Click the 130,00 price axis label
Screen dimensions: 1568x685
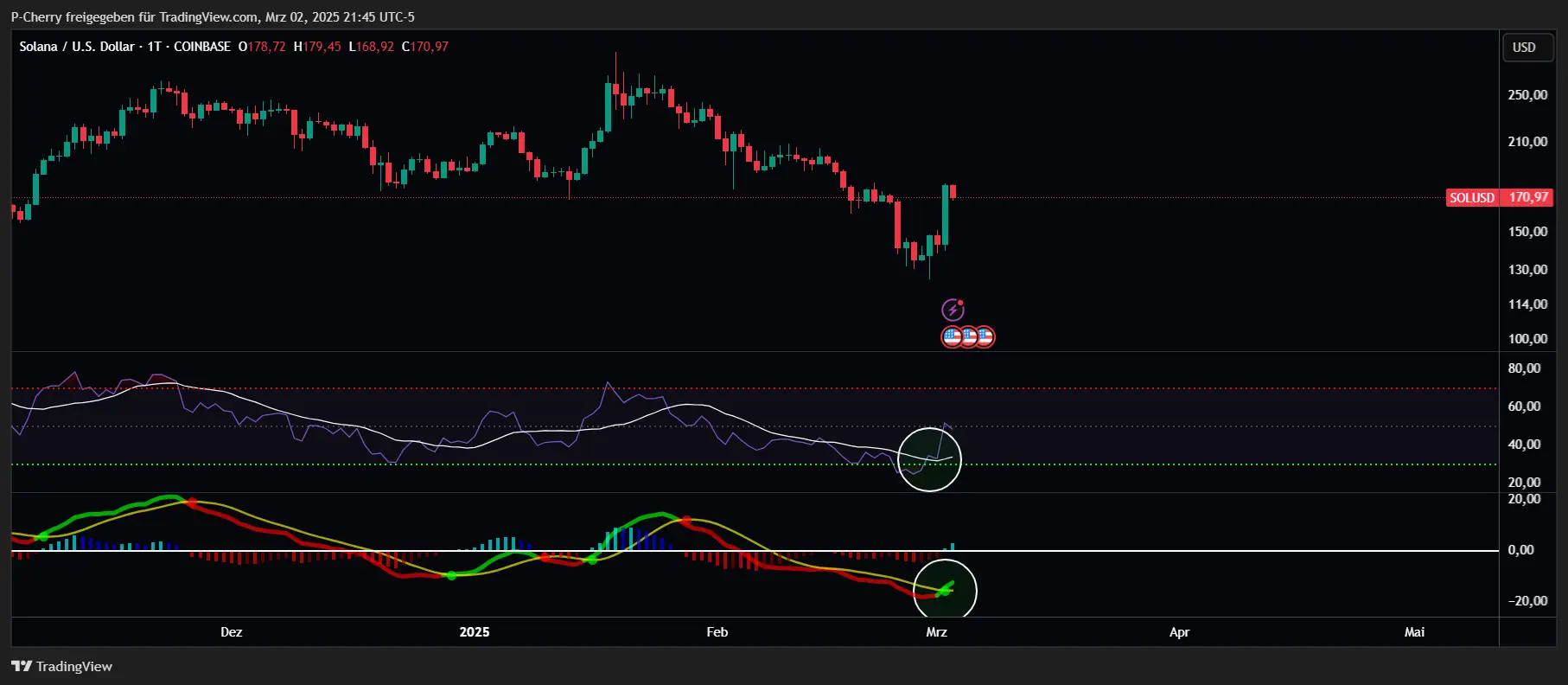click(x=1527, y=270)
